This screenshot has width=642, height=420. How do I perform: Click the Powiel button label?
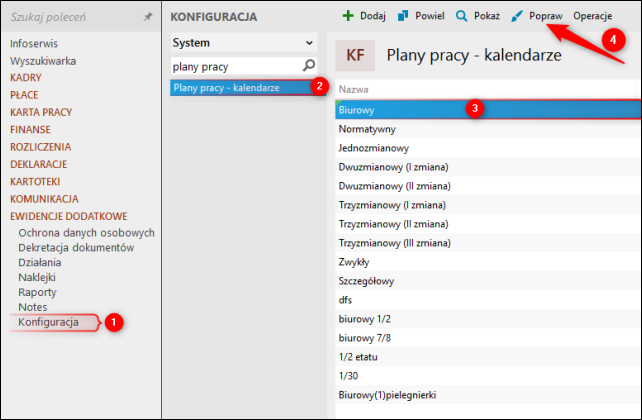[430, 16]
